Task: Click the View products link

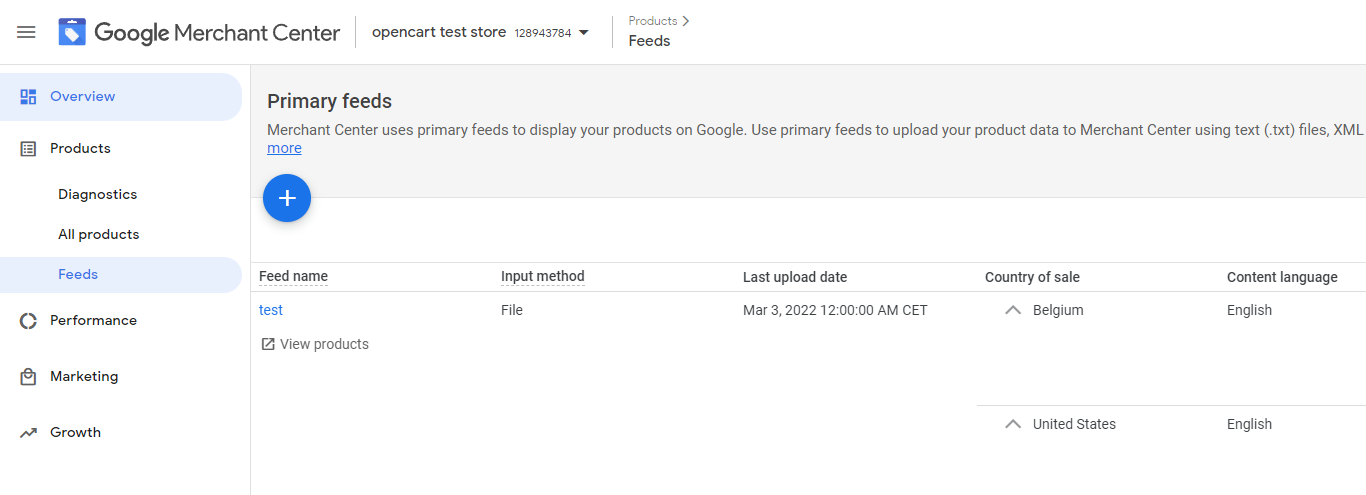Action: [x=324, y=344]
